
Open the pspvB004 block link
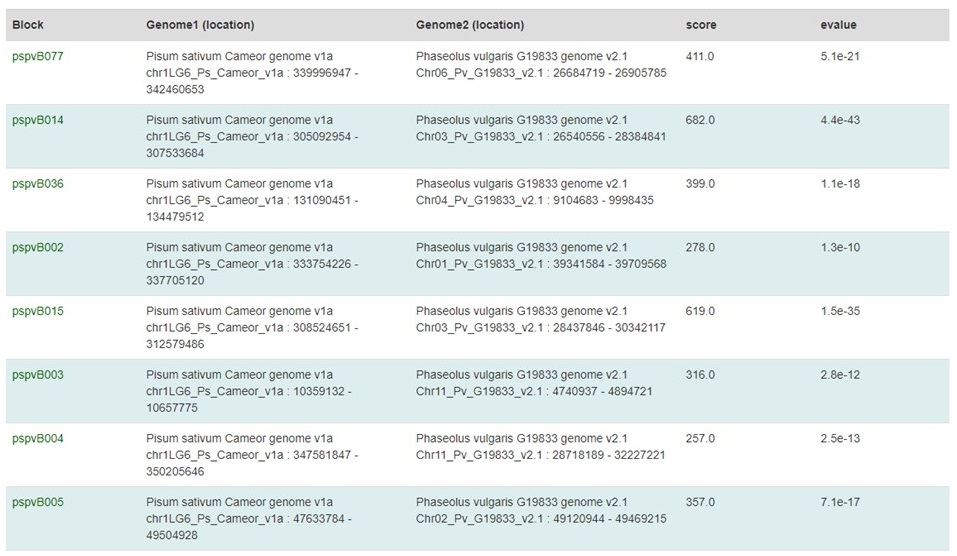pos(38,438)
